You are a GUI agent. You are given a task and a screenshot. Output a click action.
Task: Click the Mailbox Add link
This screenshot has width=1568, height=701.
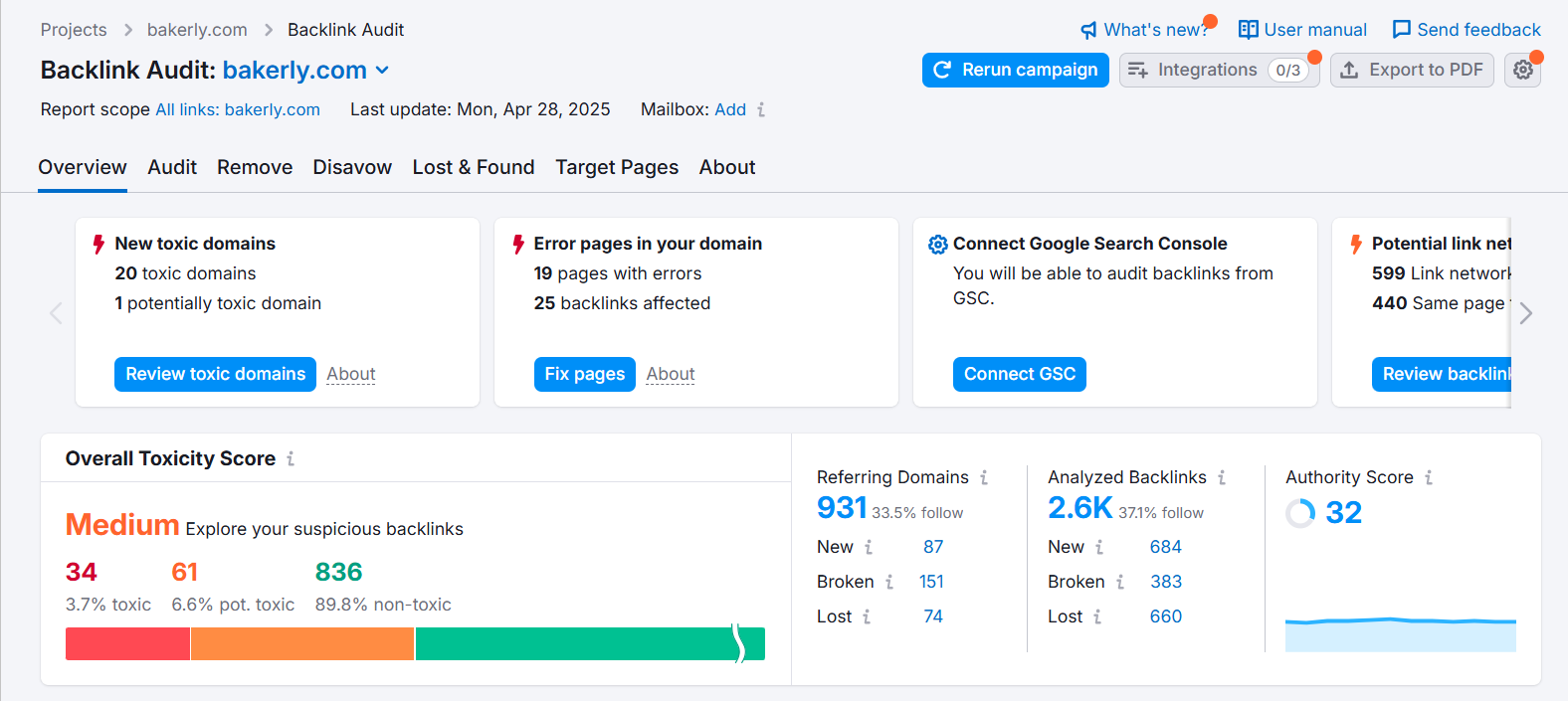730,109
